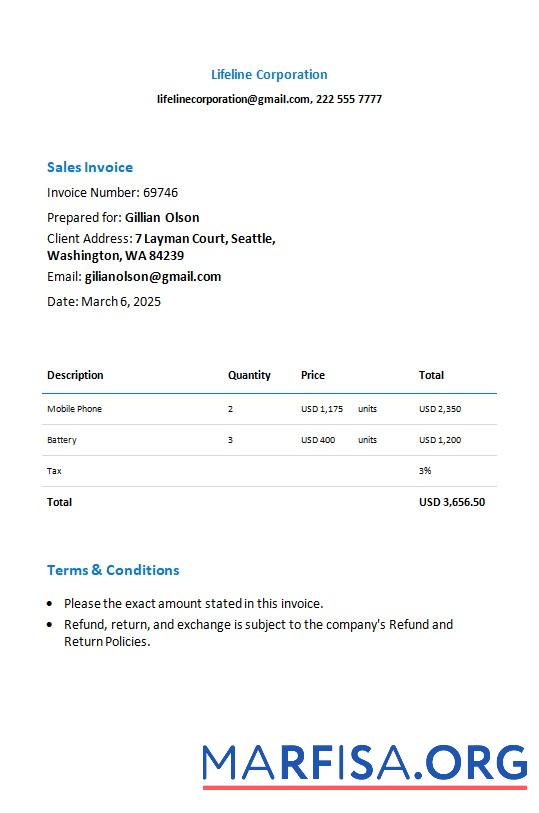539x813 pixels.
Task: Select the Sales Invoice heading
Action: [90, 167]
